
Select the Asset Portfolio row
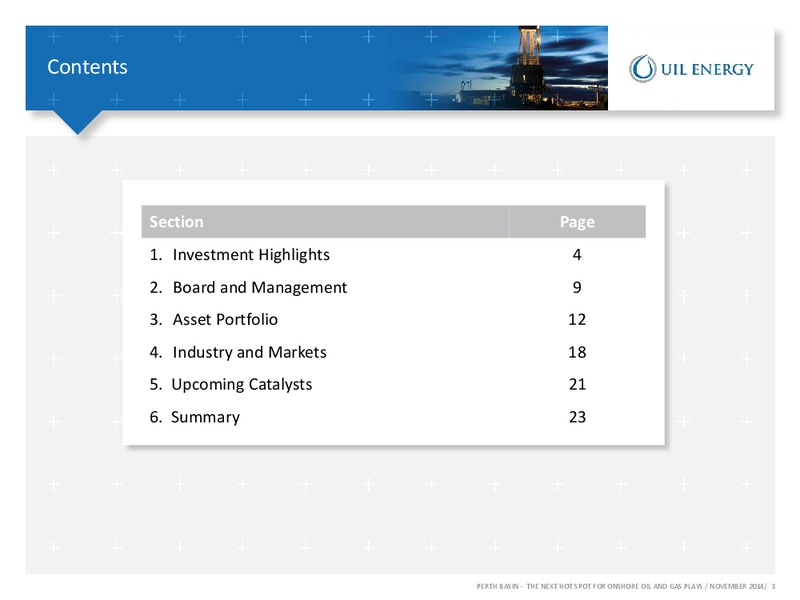[x=393, y=319]
